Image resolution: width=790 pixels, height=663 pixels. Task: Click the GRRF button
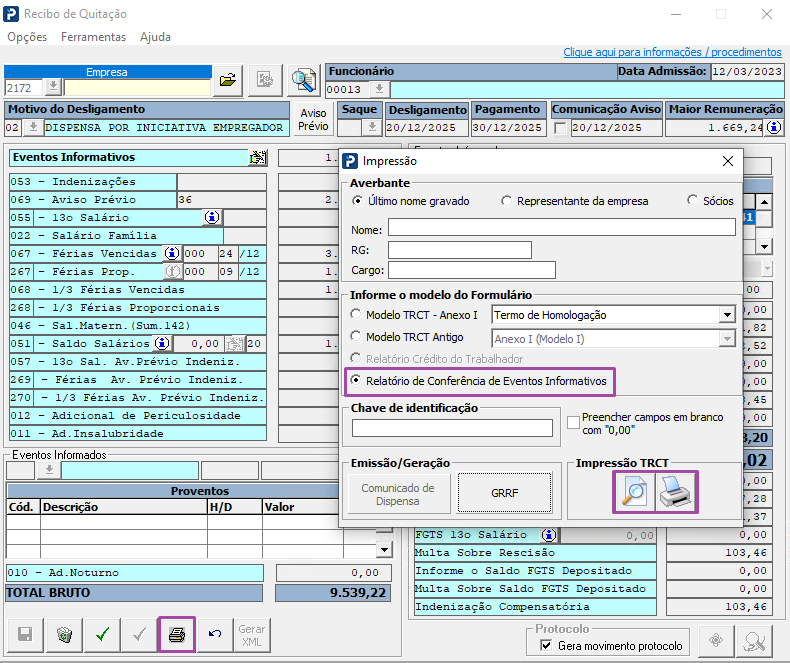[x=504, y=493]
